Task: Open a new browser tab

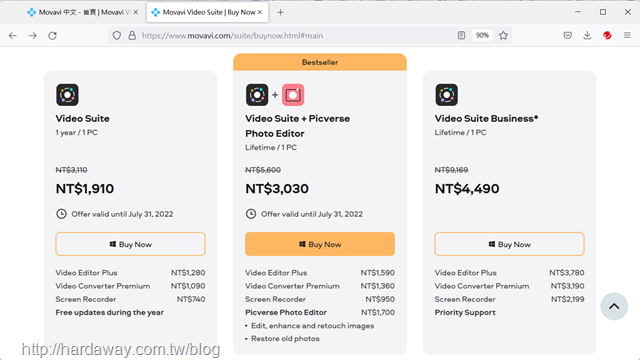Action: tap(280, 12)
